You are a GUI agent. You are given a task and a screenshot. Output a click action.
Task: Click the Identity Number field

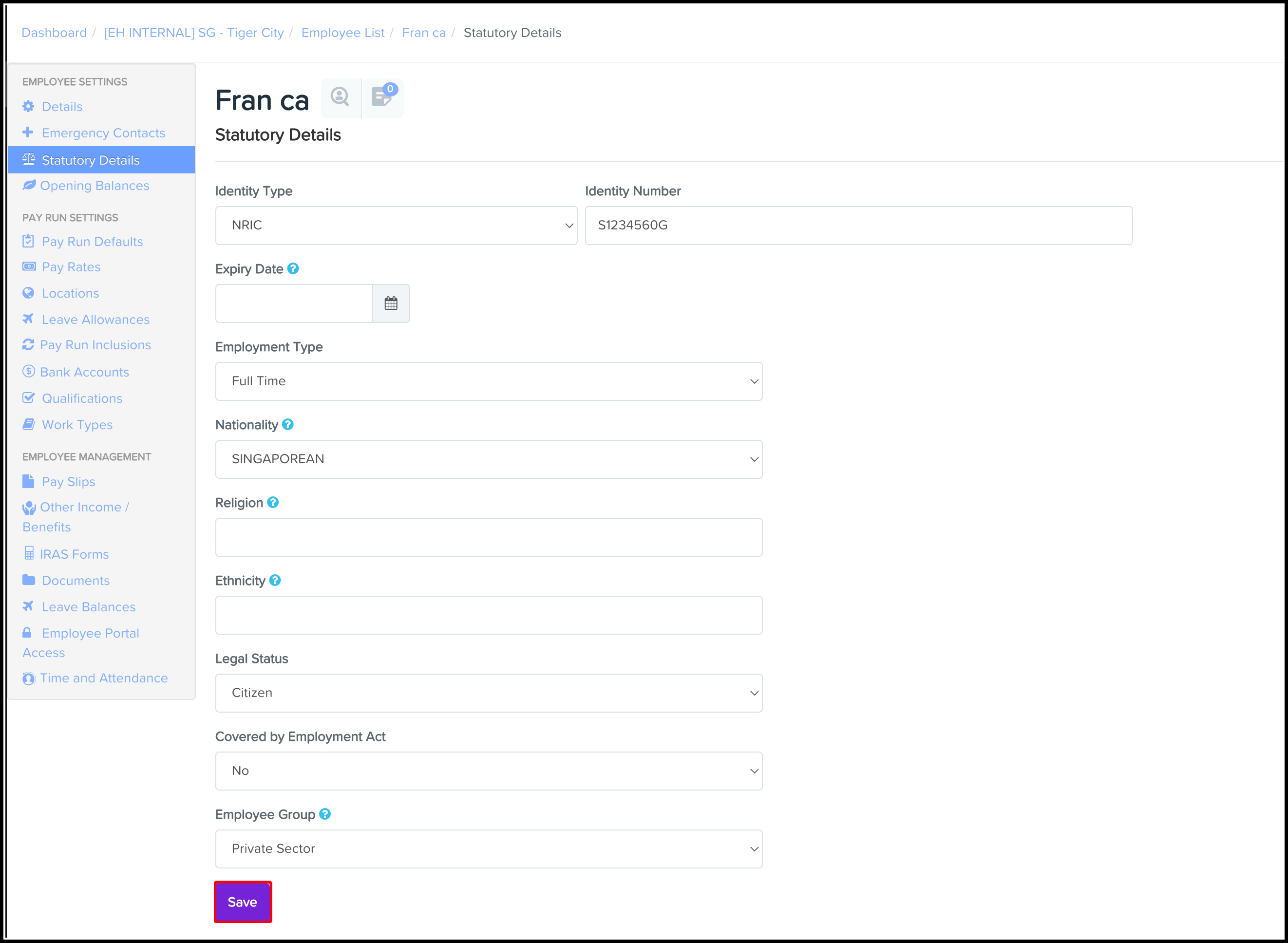coord(859,226)
